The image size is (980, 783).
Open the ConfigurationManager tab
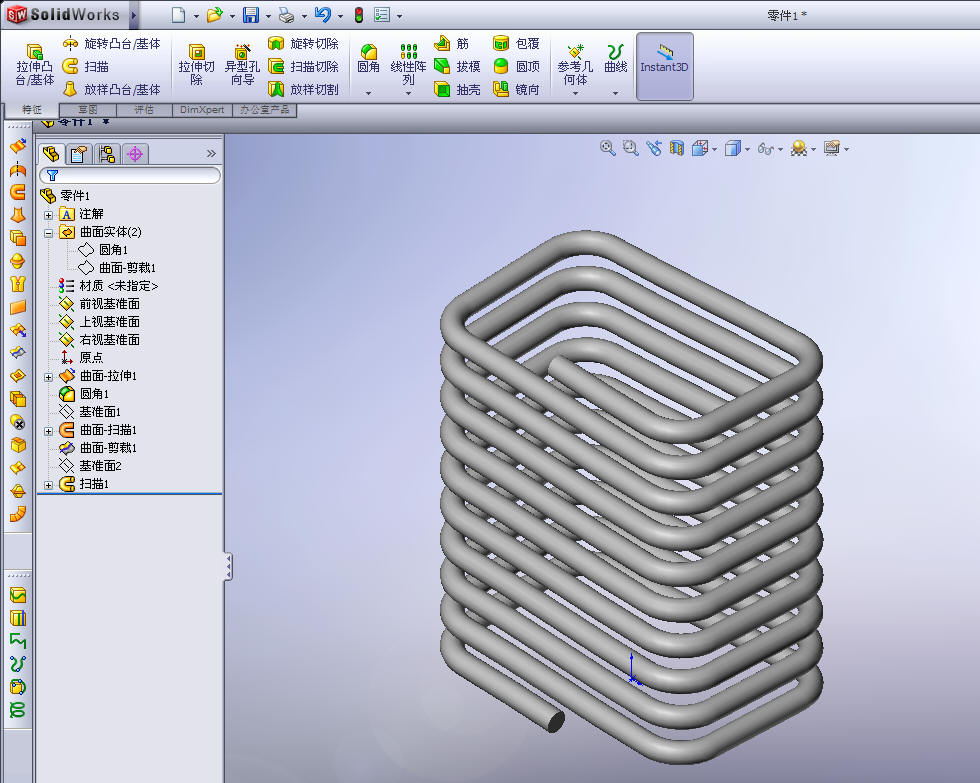click(107, 154)
